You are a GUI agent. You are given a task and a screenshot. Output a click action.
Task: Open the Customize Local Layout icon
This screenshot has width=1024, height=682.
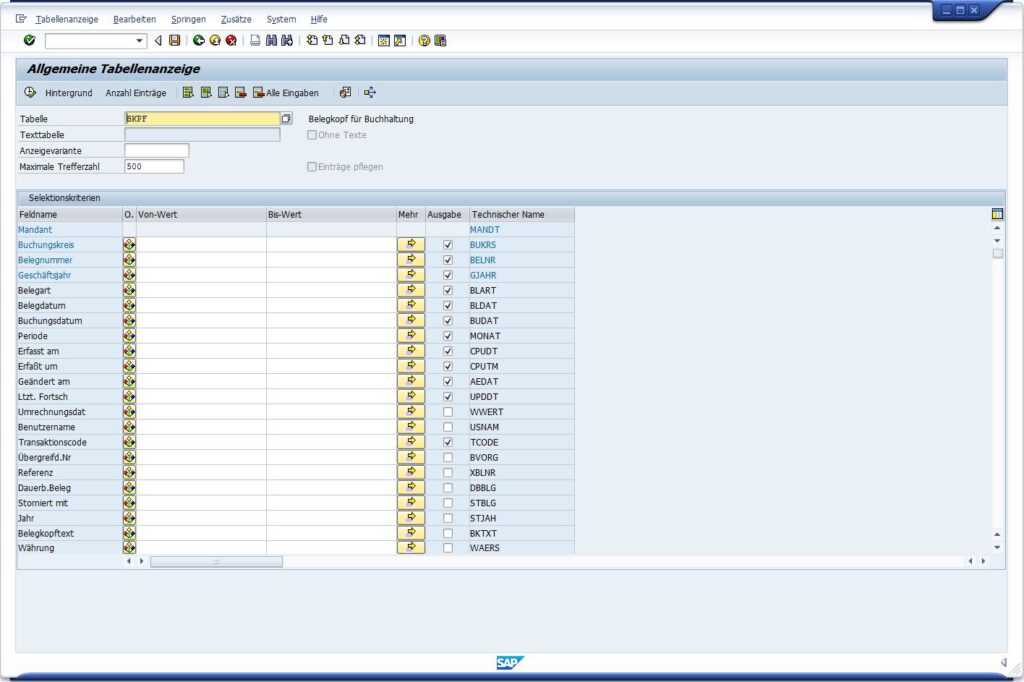(x=440, y=41)
